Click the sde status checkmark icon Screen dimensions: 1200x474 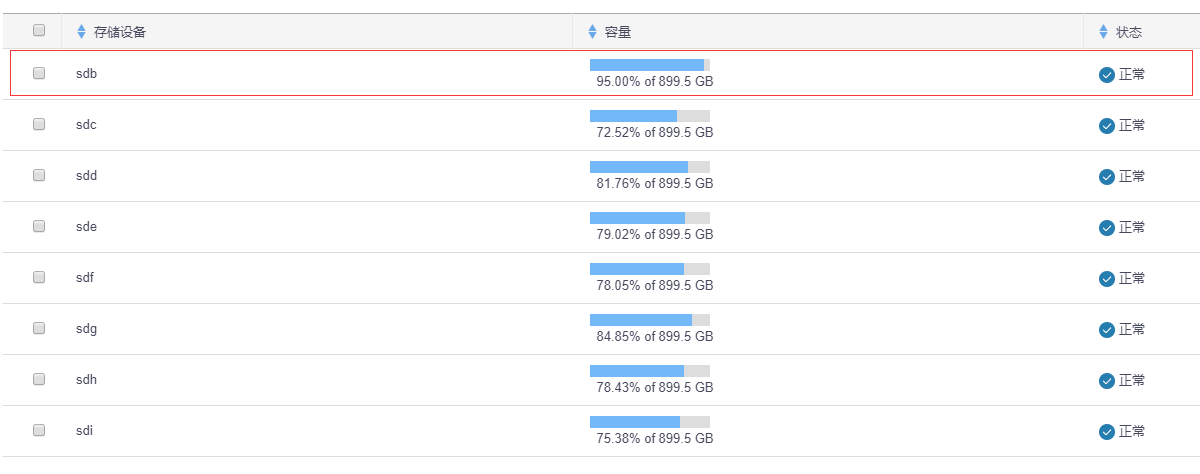pos(1107,228)
